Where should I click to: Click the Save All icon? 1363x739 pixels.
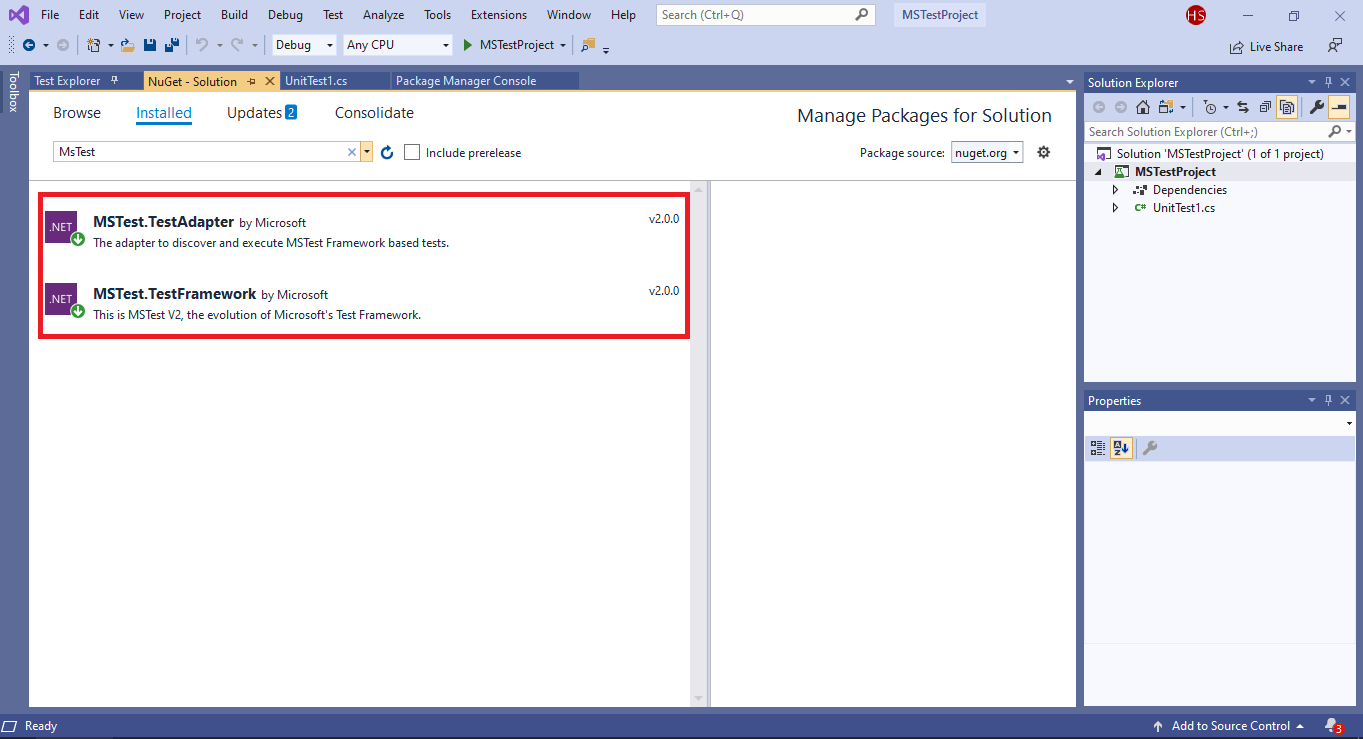pos(172,45)
